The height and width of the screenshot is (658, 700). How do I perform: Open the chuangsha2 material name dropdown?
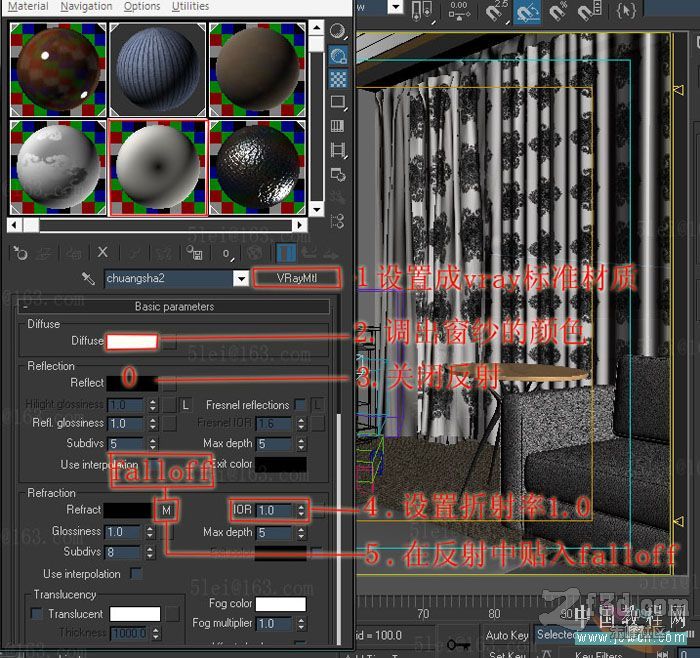(240, 278)
